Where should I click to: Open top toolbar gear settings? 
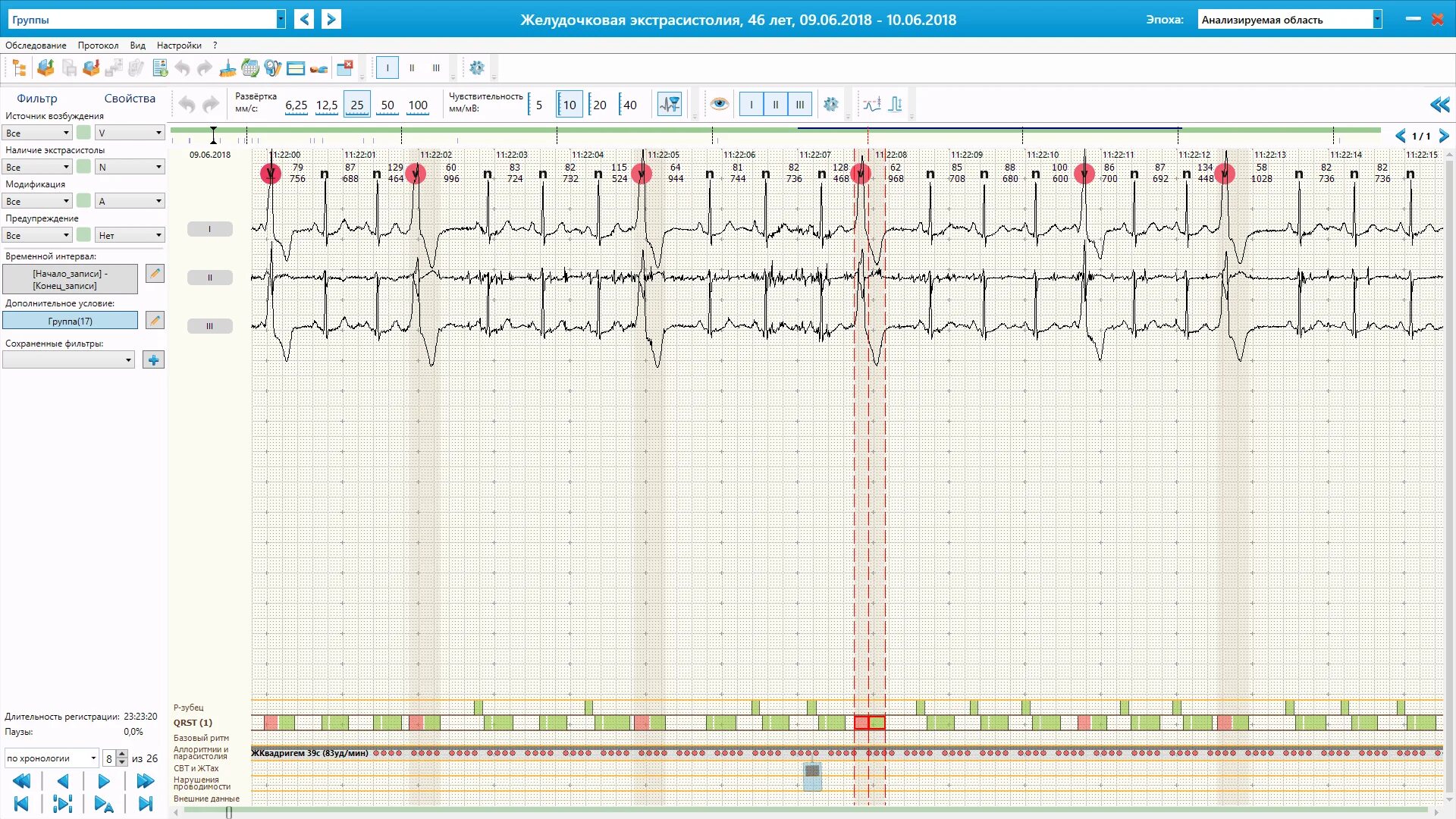(x=477, y=68)
